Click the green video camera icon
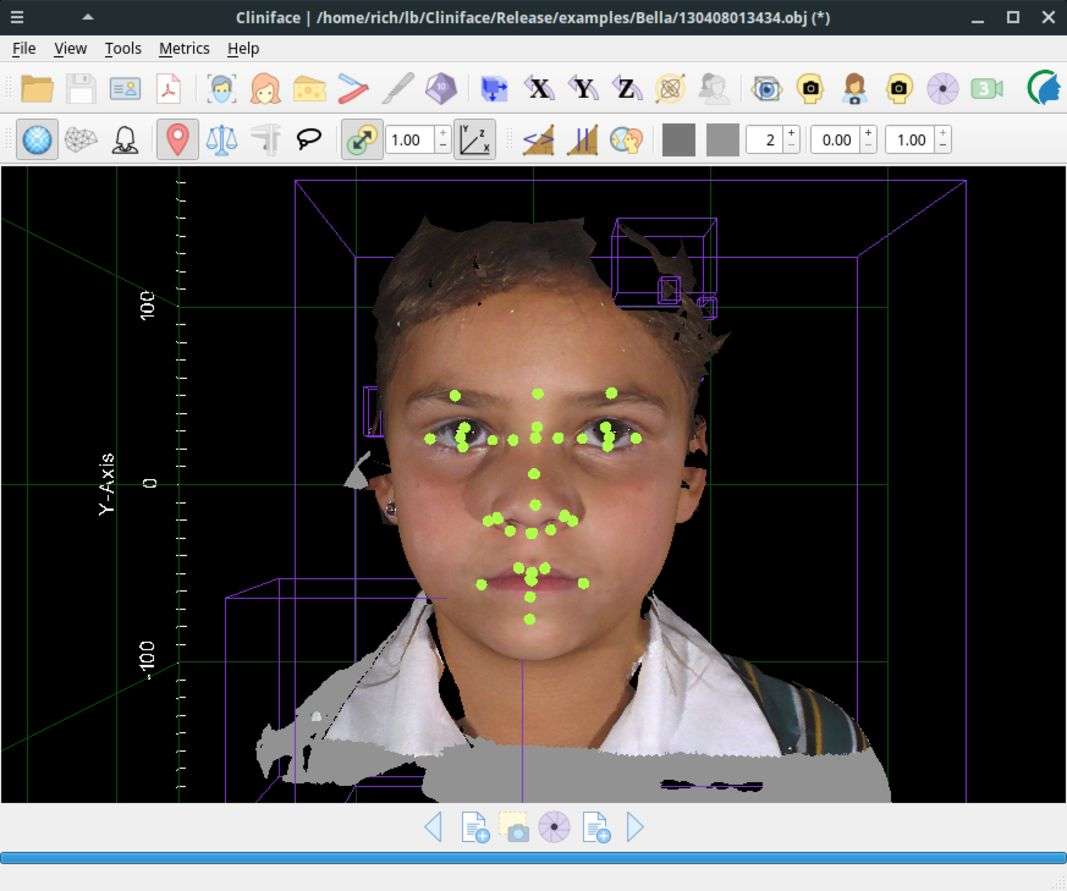Image resolution: width=1067 pixels, height=891 pixels. (x=986, y=89)
